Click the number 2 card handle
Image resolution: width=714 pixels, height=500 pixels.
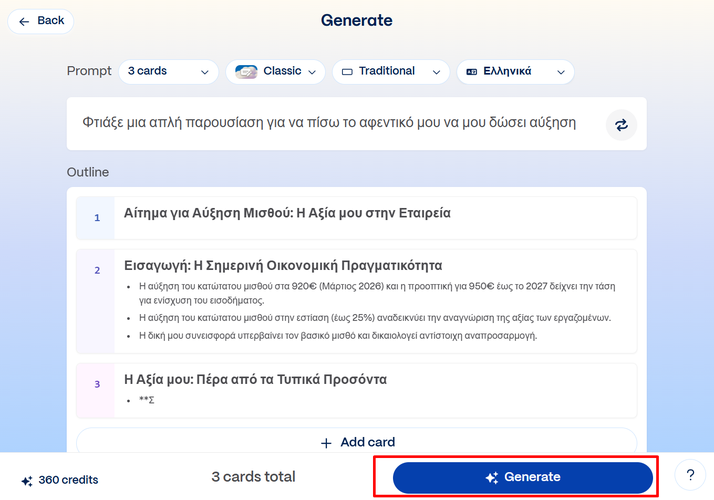coord(97,270)
